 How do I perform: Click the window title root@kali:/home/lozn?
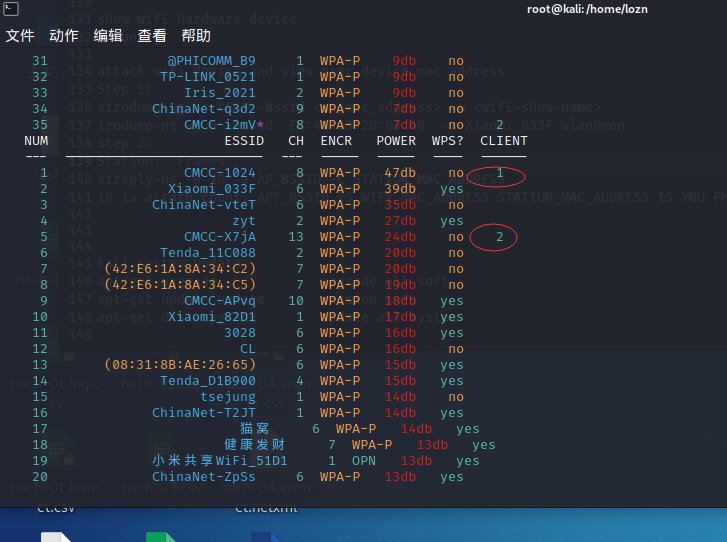587,9
